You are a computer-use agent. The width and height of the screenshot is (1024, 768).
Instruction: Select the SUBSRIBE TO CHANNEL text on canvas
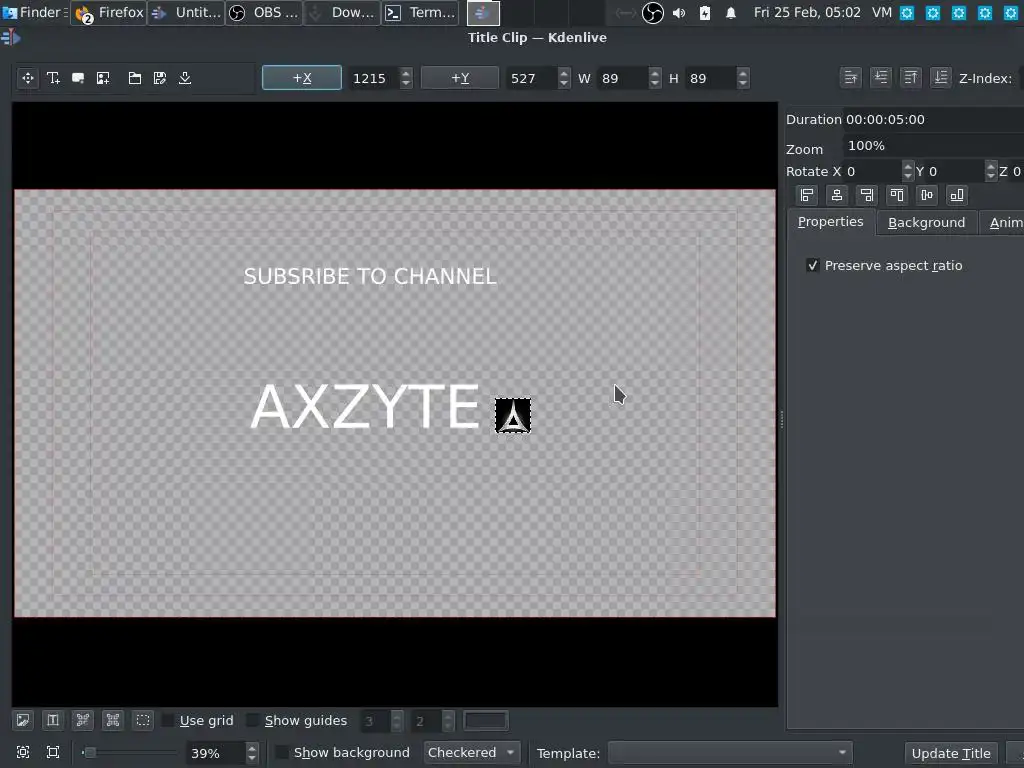[x=370, y=276]
